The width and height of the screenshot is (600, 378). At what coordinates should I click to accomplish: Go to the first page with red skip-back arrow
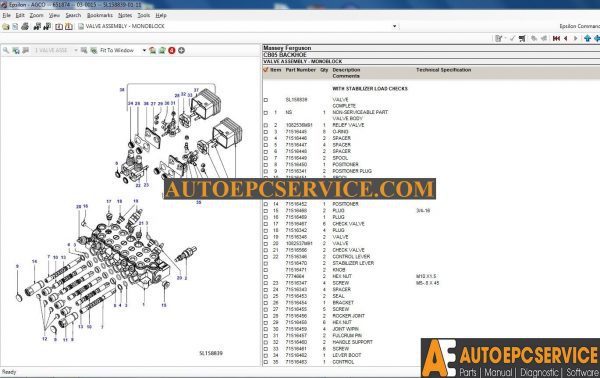point(556,38)
